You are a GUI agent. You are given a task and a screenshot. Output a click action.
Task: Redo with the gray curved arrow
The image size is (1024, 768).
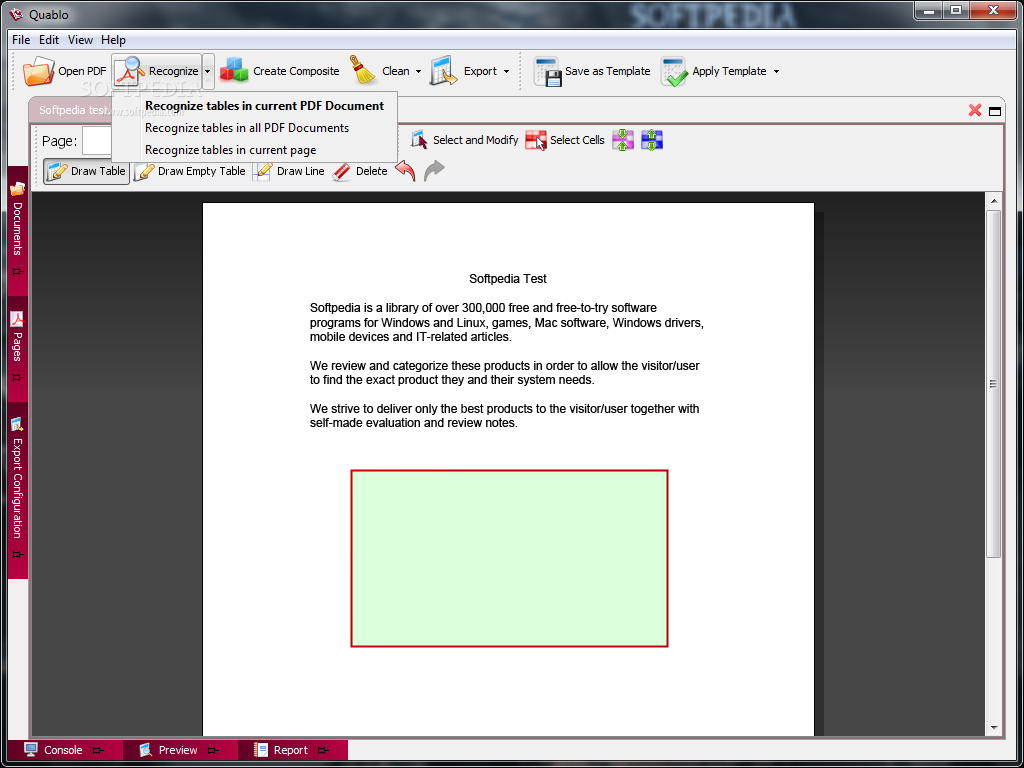(x=434, y=171)
